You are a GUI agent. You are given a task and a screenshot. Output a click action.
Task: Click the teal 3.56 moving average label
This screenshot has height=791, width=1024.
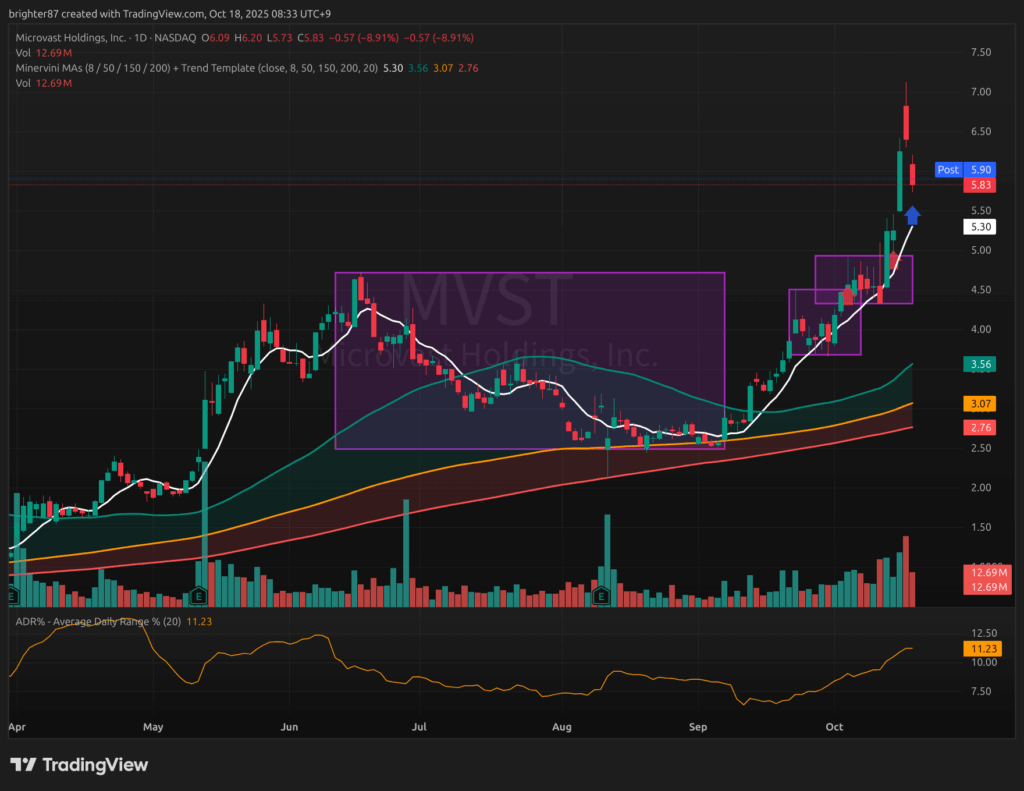pos(980,365)
